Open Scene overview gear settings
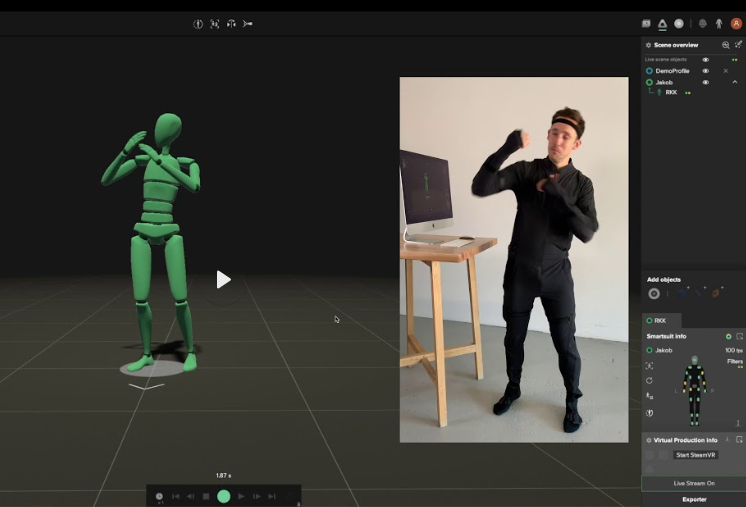 click(648, 45)
